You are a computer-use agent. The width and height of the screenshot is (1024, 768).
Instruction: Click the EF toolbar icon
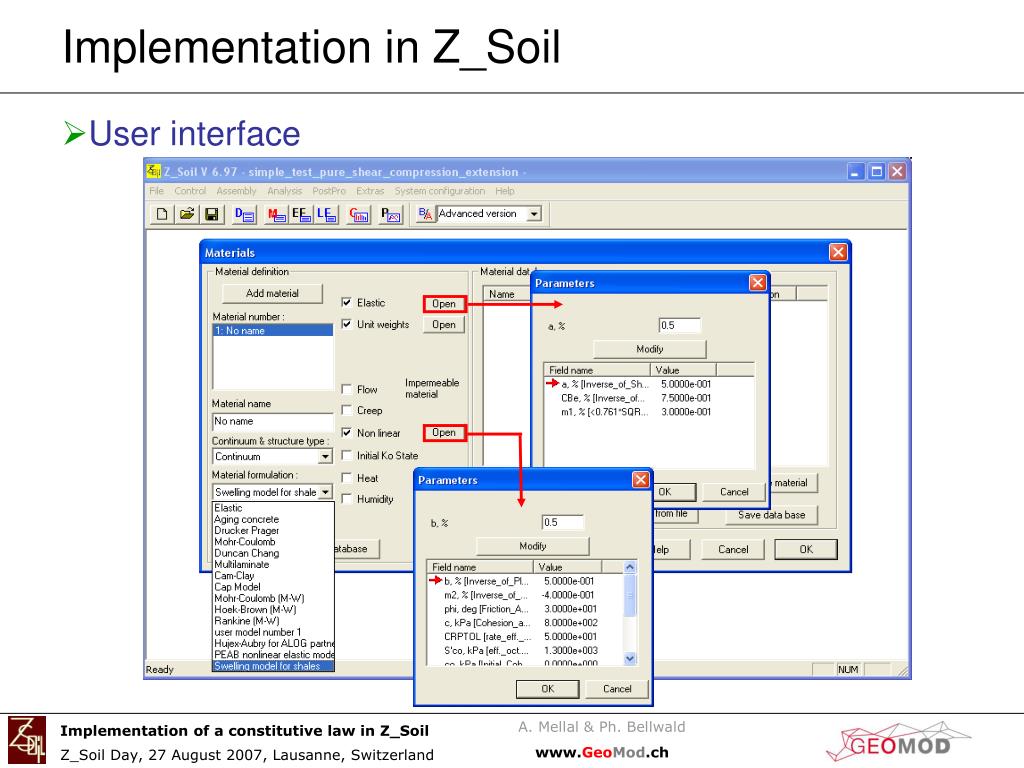pyautogui.click(x=301, y=214)
